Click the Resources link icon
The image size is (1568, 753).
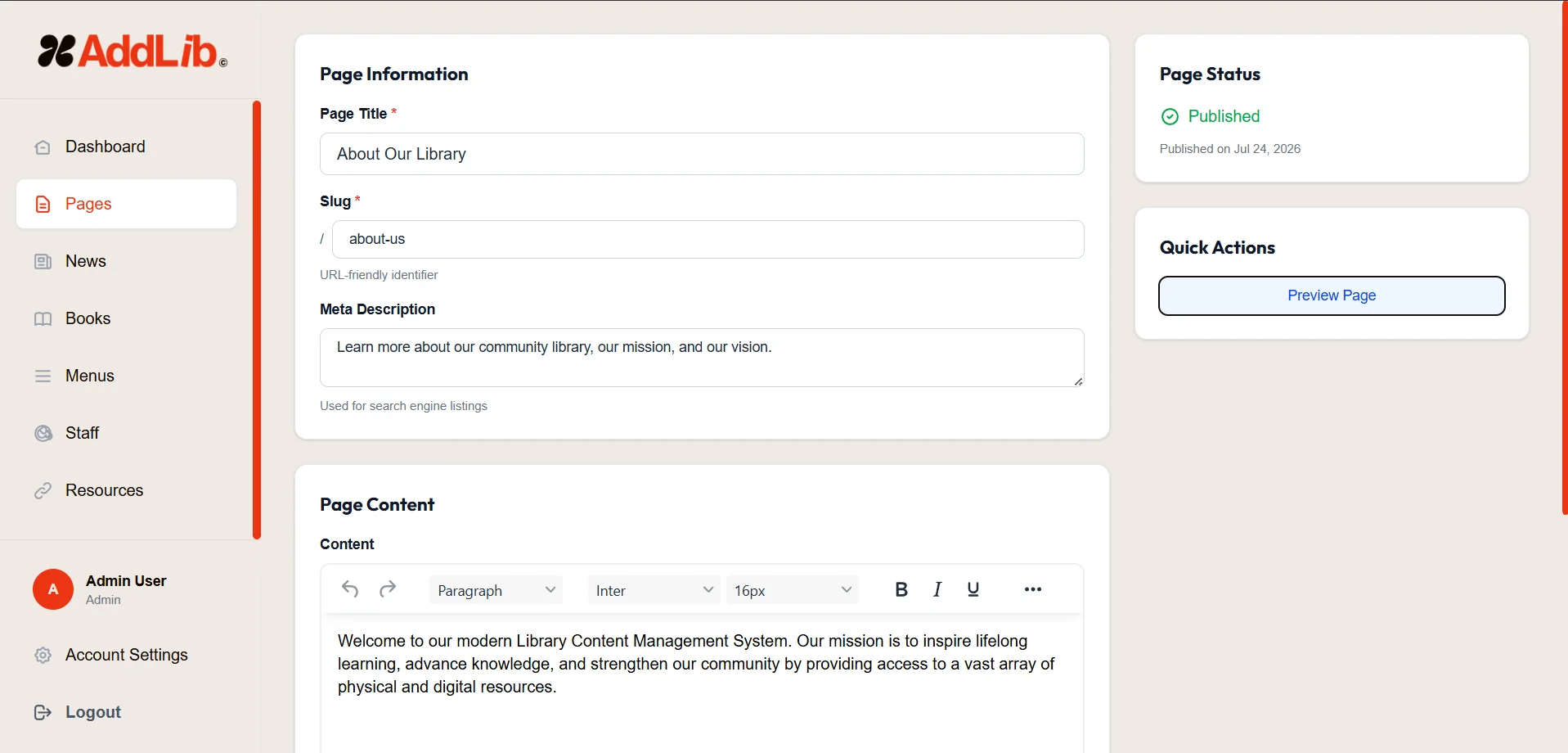tap(43, 491)
